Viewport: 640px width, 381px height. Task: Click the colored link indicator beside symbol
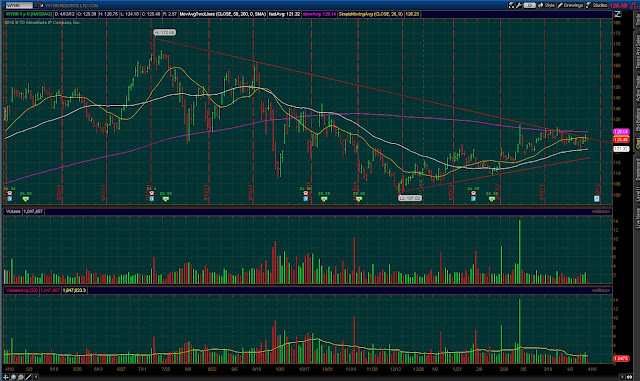click(x=41, y=5)
